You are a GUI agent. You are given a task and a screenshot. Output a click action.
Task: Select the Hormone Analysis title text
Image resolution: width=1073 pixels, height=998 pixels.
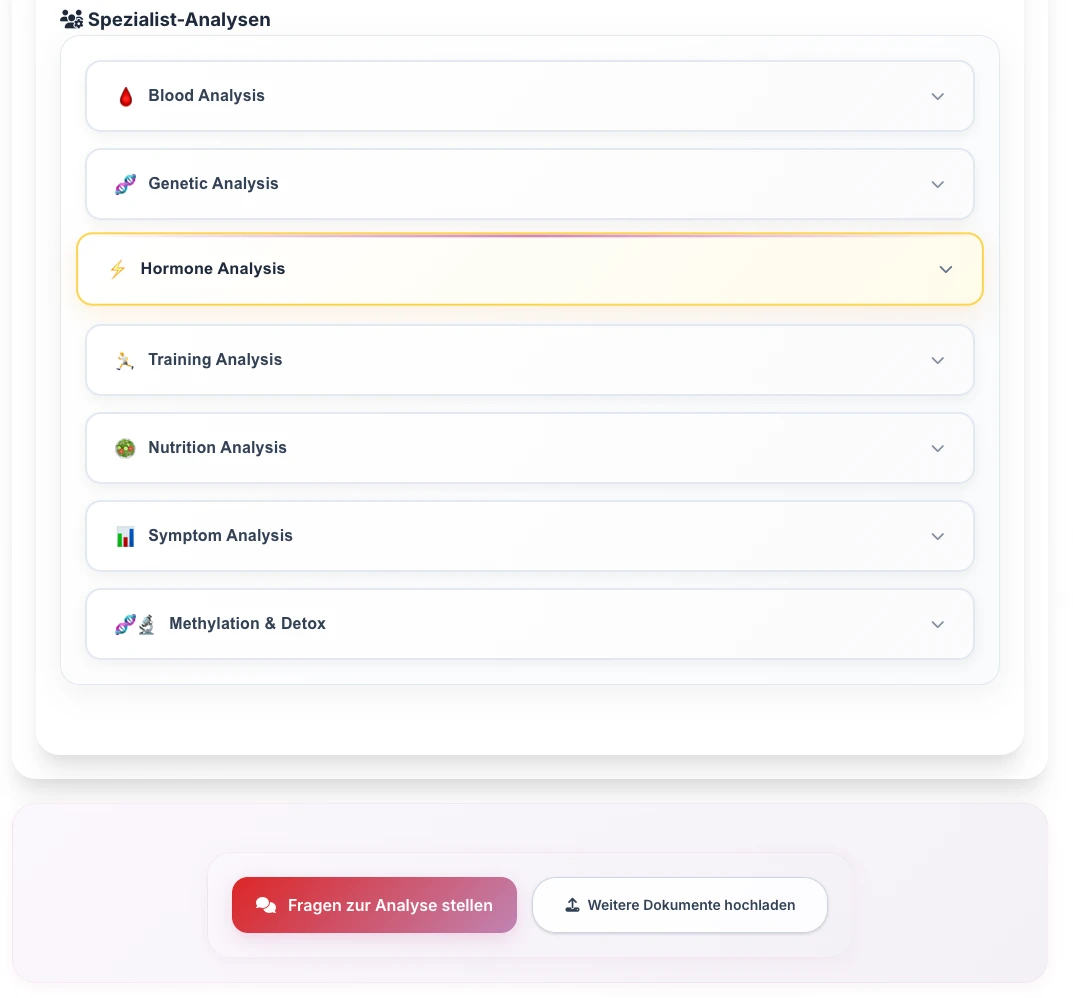click(x=213, y=269)
